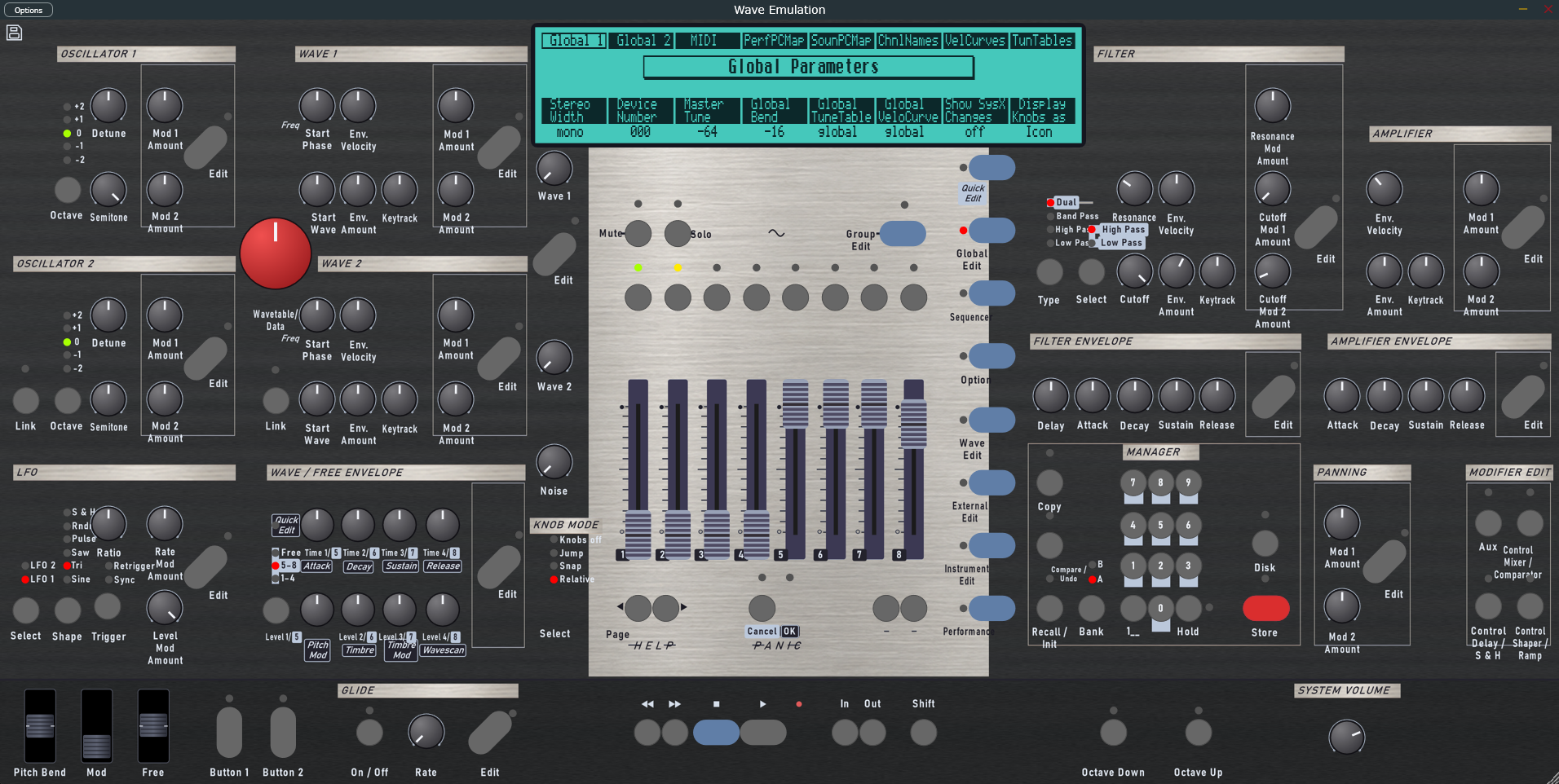Click the rewind transport button
This screenshot has width=1559, height=784.
[647, 732]
